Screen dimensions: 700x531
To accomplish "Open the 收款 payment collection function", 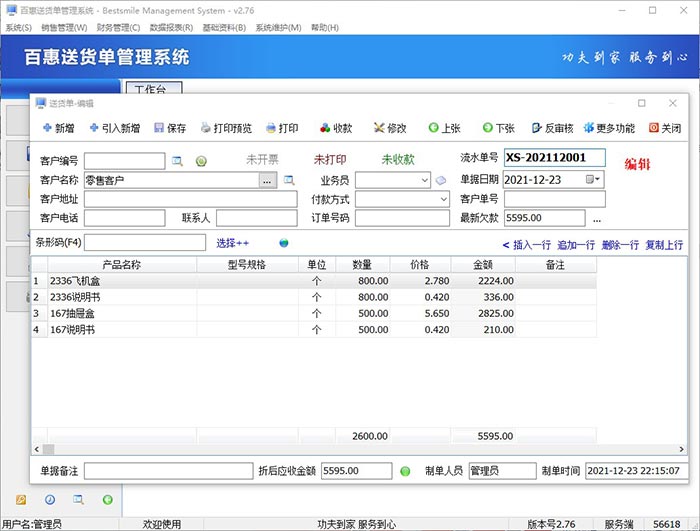I will pos(336,128).
